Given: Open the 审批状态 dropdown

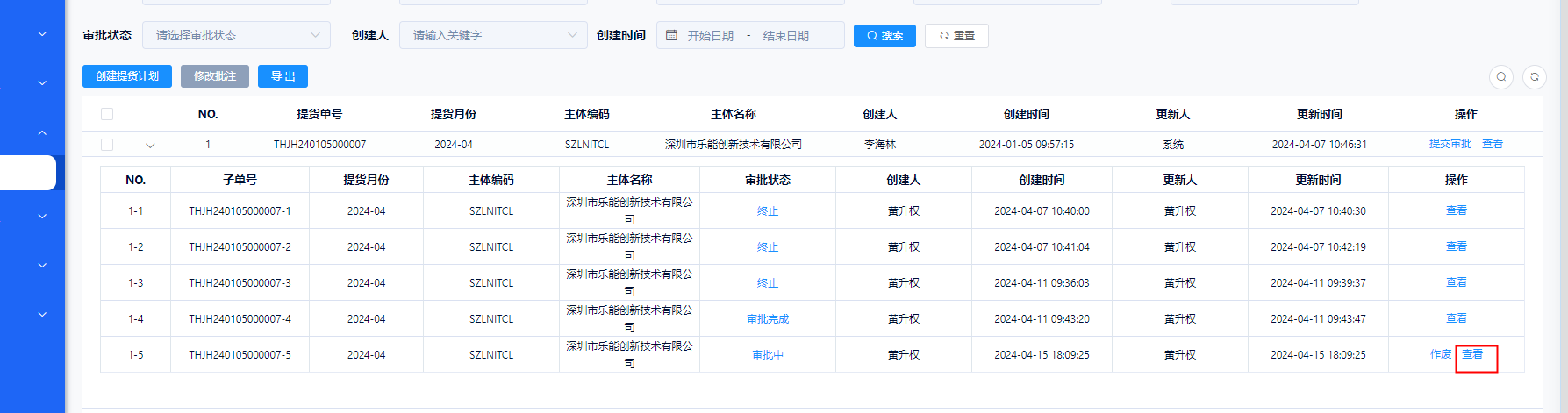Looking at the screenshot, I should (x=236, y=35).
